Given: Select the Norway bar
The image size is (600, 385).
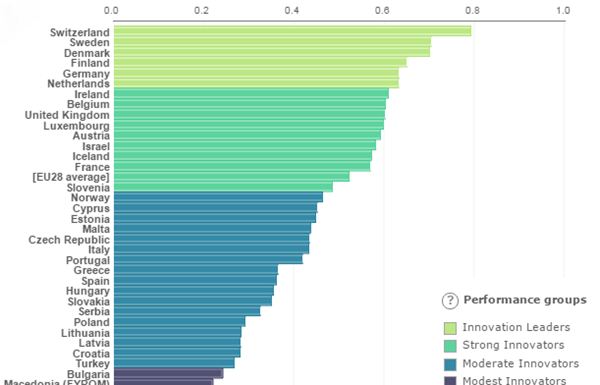Looking at the screenshot, I should click(218, 197).
